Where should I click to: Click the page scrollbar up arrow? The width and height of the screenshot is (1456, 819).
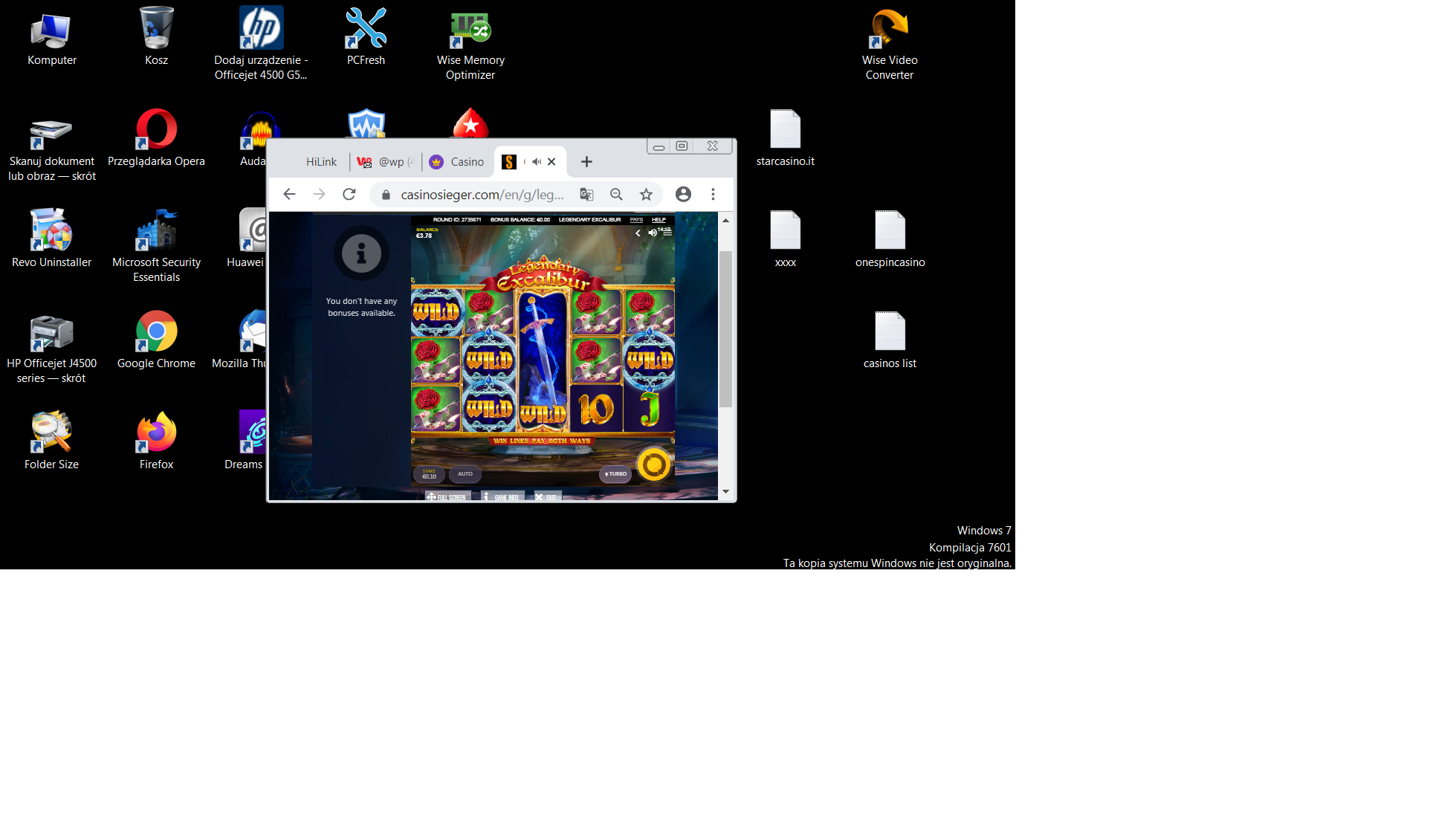pos(726,221)
